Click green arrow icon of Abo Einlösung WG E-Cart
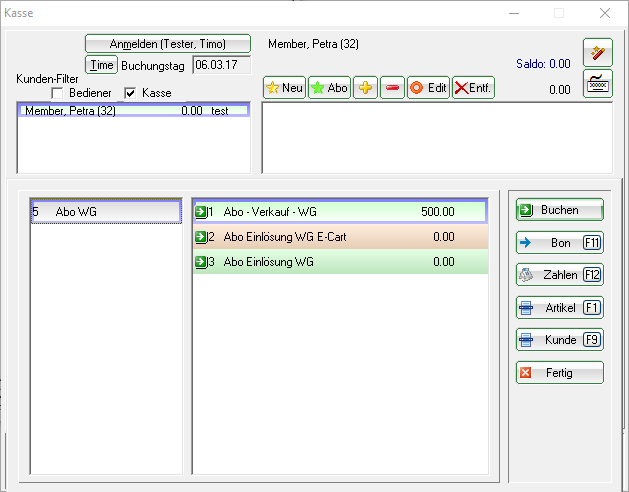 tap(201, 237)
